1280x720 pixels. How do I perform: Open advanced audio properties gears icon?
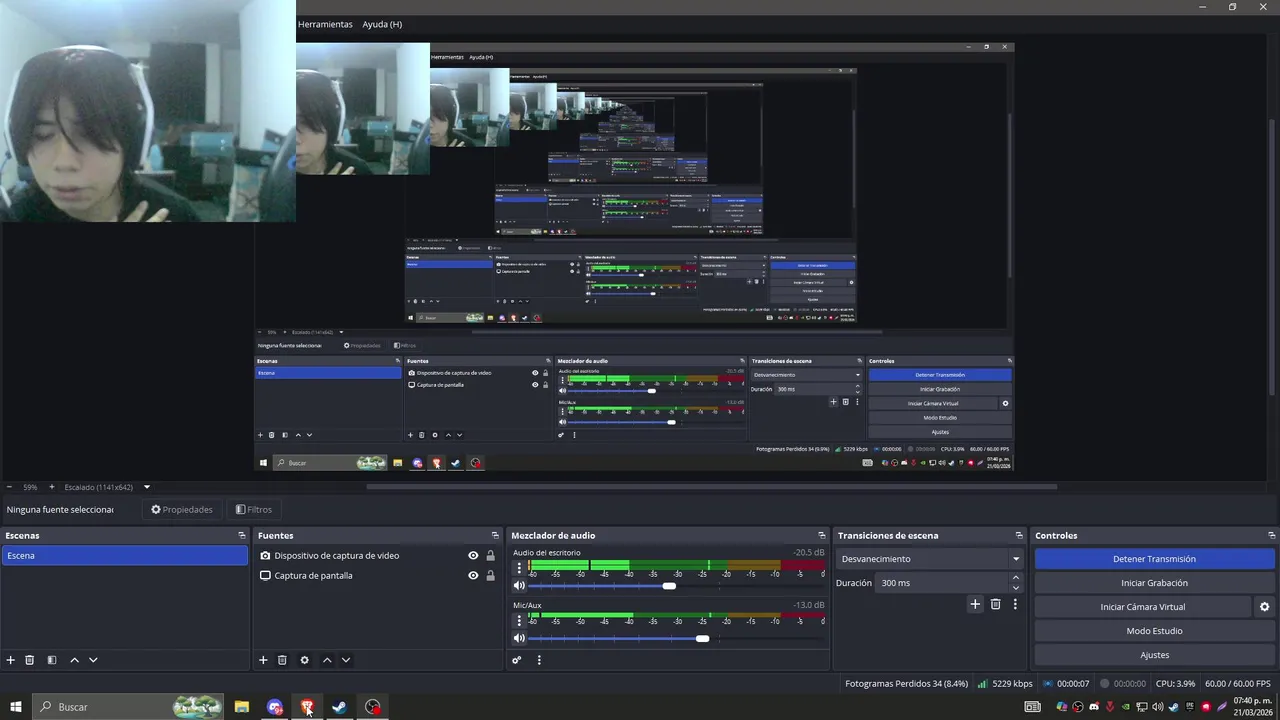click(517, 660)
